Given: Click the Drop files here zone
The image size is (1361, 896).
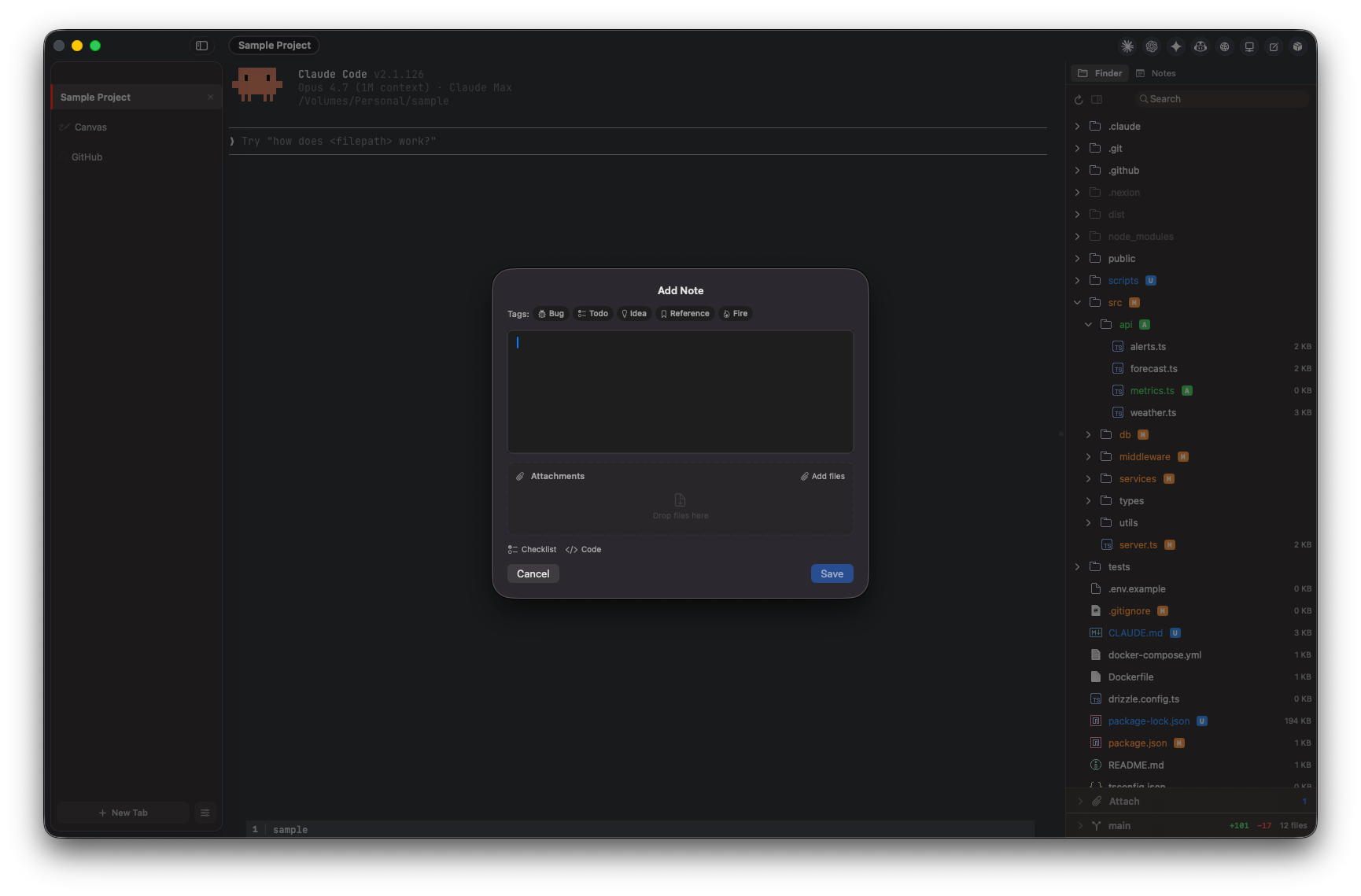Looking at the screenshot, I should pos(680,507).
